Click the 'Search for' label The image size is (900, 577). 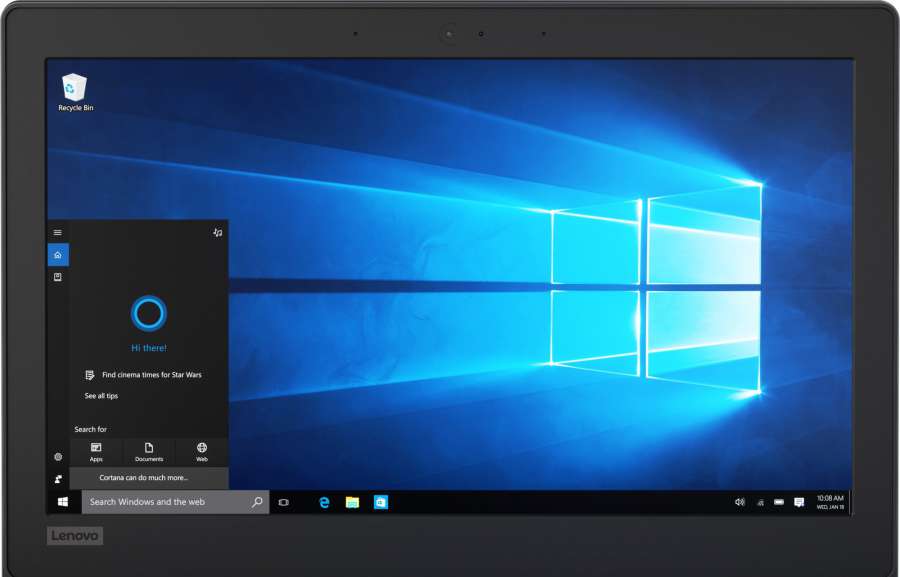pos(91,429)
